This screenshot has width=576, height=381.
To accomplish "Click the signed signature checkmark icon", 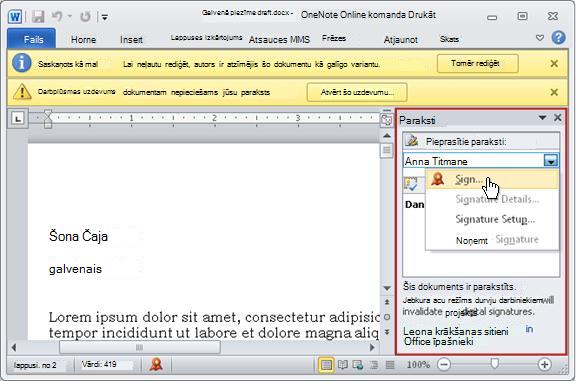I will (411, 184).
